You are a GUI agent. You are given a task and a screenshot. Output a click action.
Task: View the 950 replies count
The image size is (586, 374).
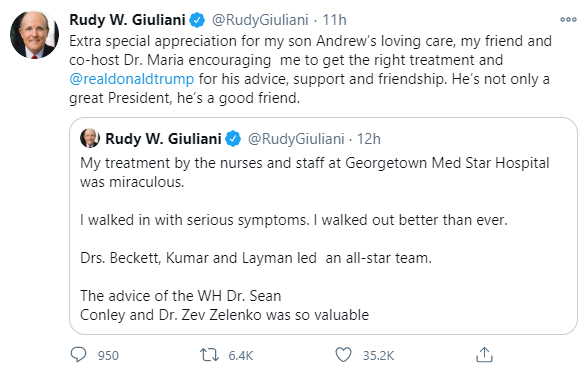coord(108,355)
